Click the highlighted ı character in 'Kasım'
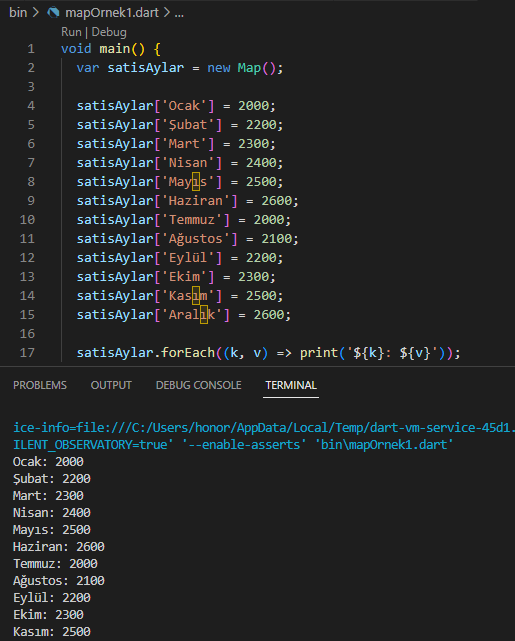The image size is (515, 641). coord(196,296)
